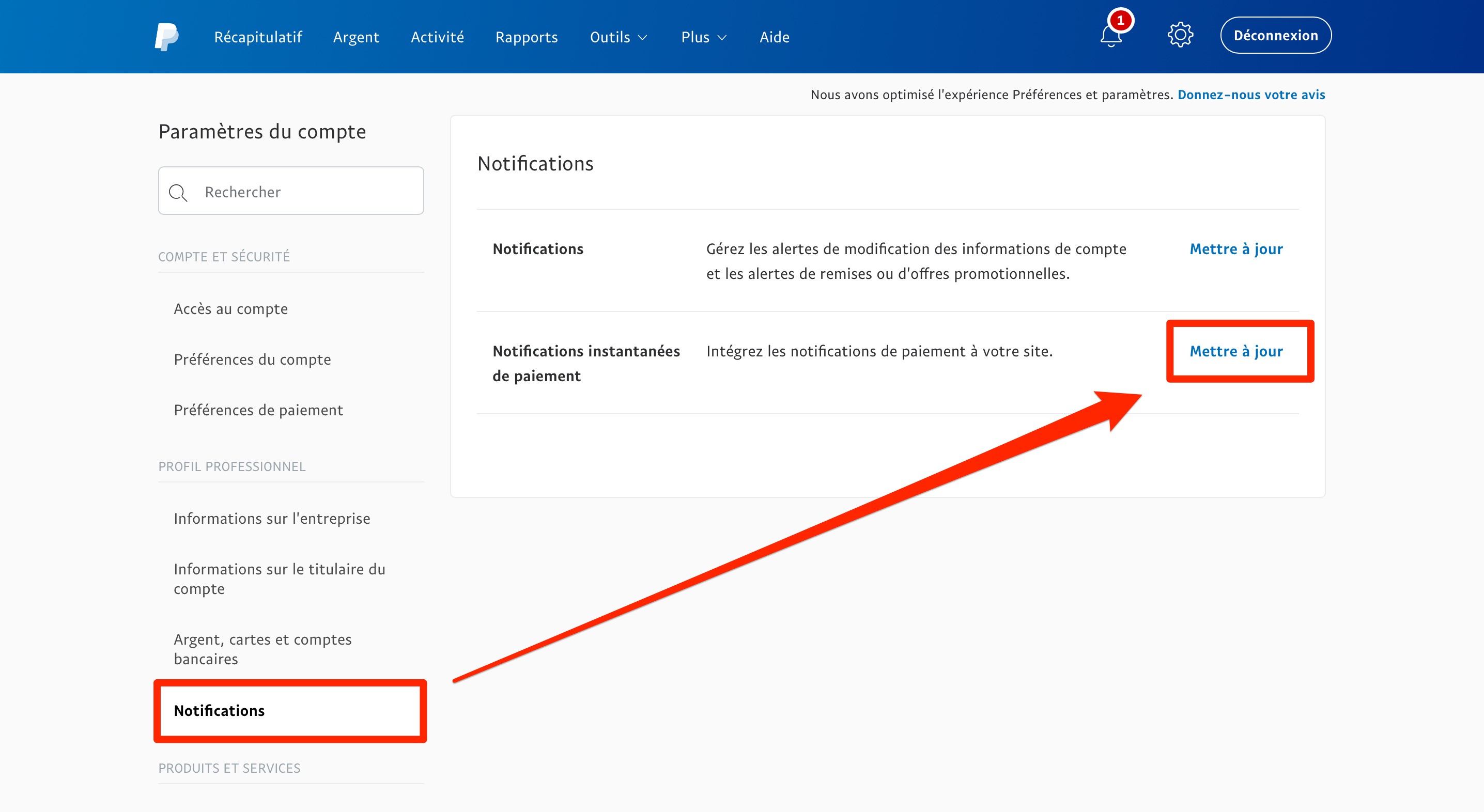The height and width of the screenshot is (812, 1484).
Task: Open Argent, cartes et comptes bancaires
Action: click(x=262, y=649)
